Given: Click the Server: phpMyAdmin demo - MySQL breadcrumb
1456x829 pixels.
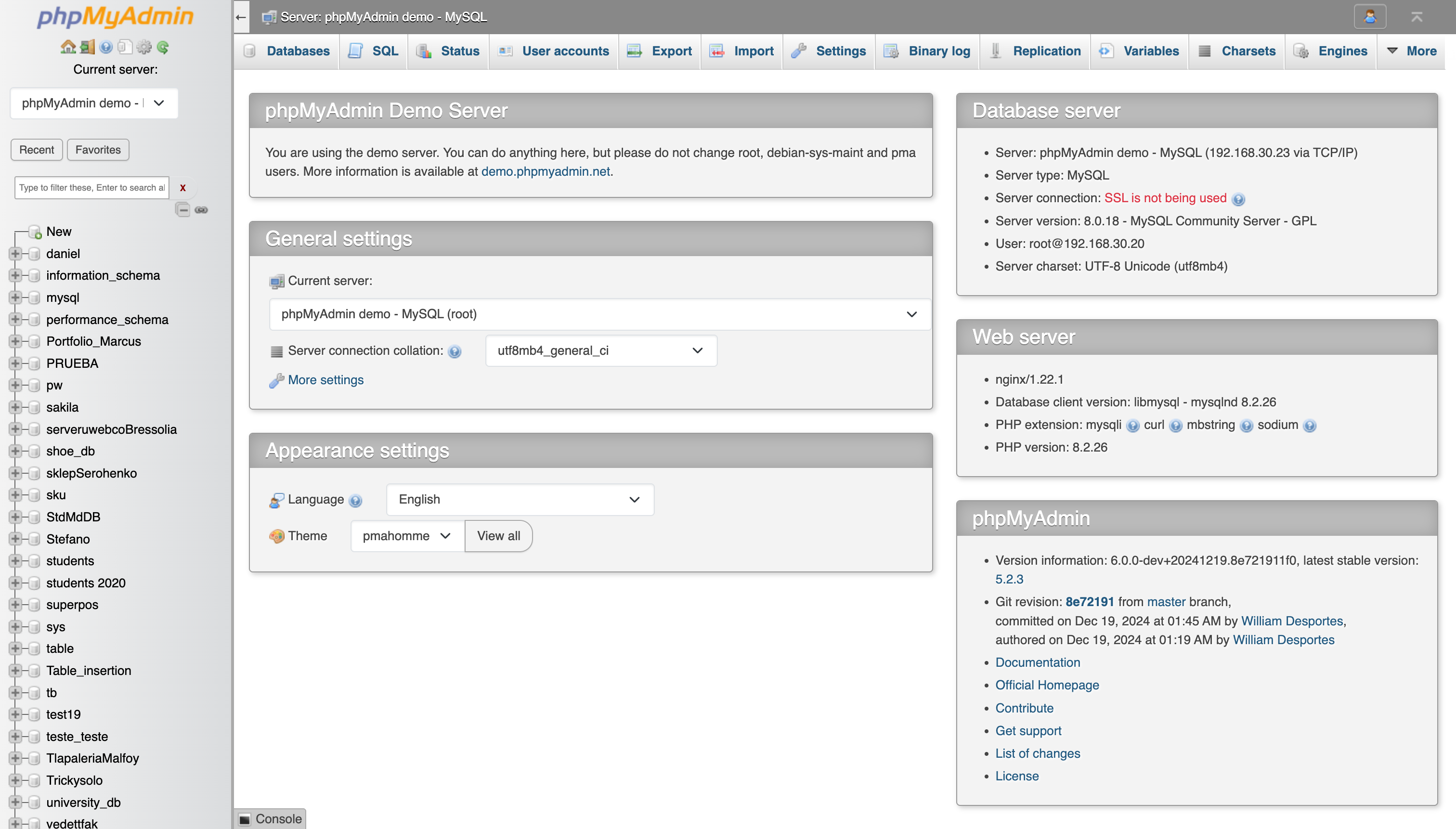Looking at the screenshot, I should coord(383,17).
